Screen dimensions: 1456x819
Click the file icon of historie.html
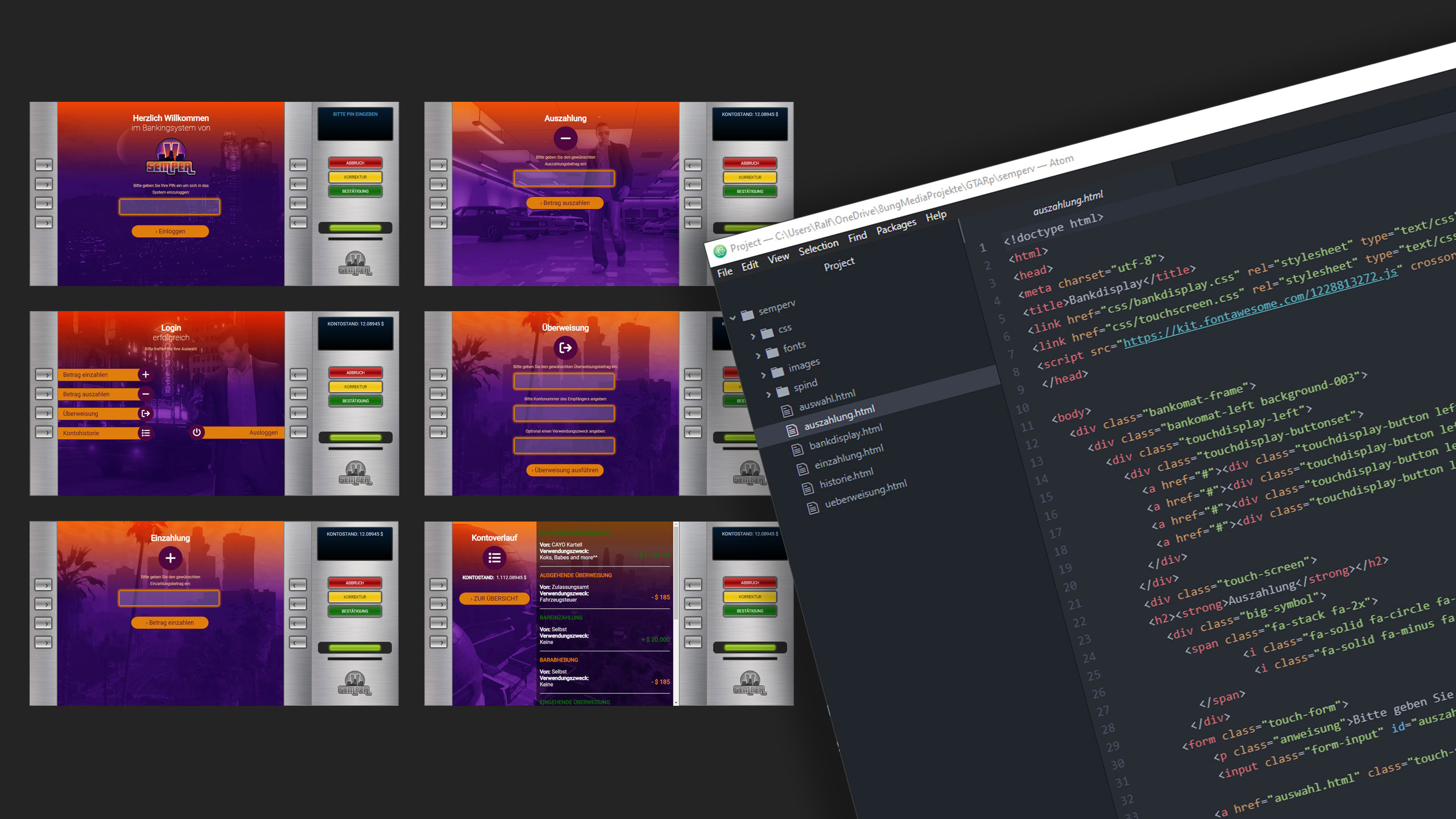click(808, 488)
